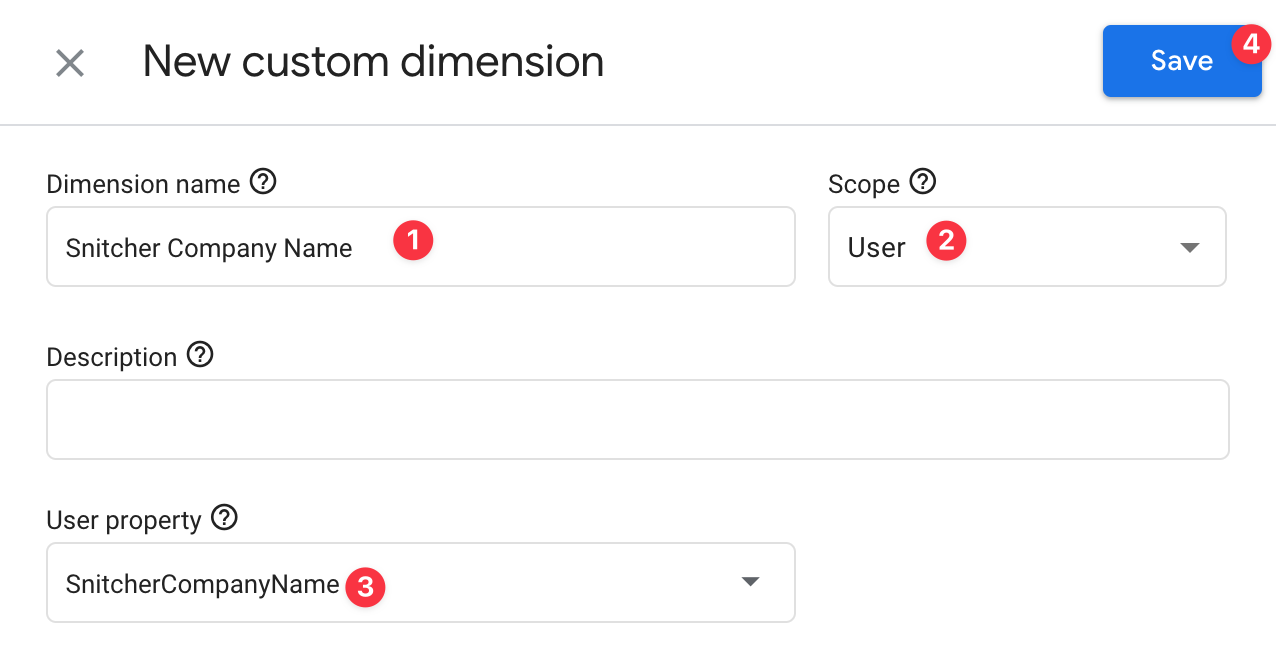This screenshot has height=670, width=1276.
Task: Click the Description help icon
Action: 200,355
